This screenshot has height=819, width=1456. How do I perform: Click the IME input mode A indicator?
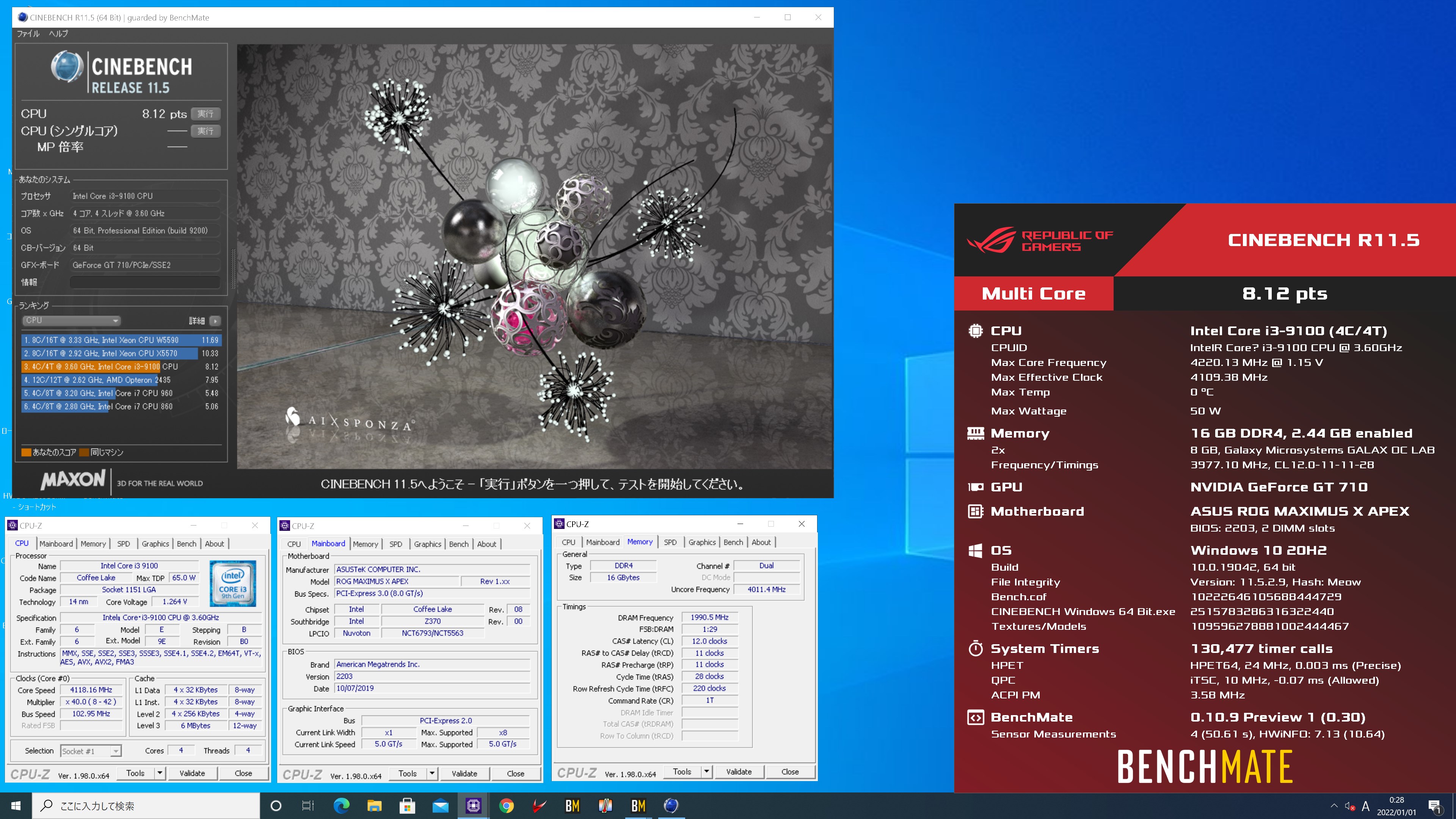(1365, 806)
